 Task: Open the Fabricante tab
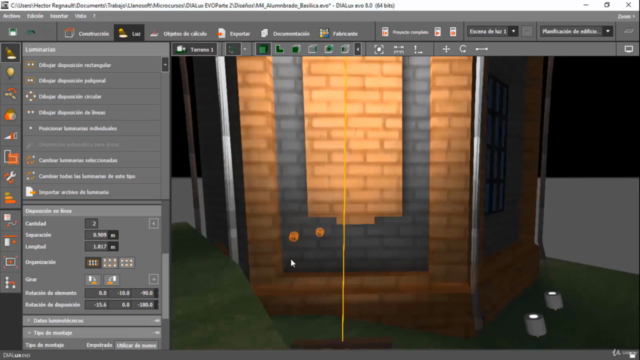point(339,33)
